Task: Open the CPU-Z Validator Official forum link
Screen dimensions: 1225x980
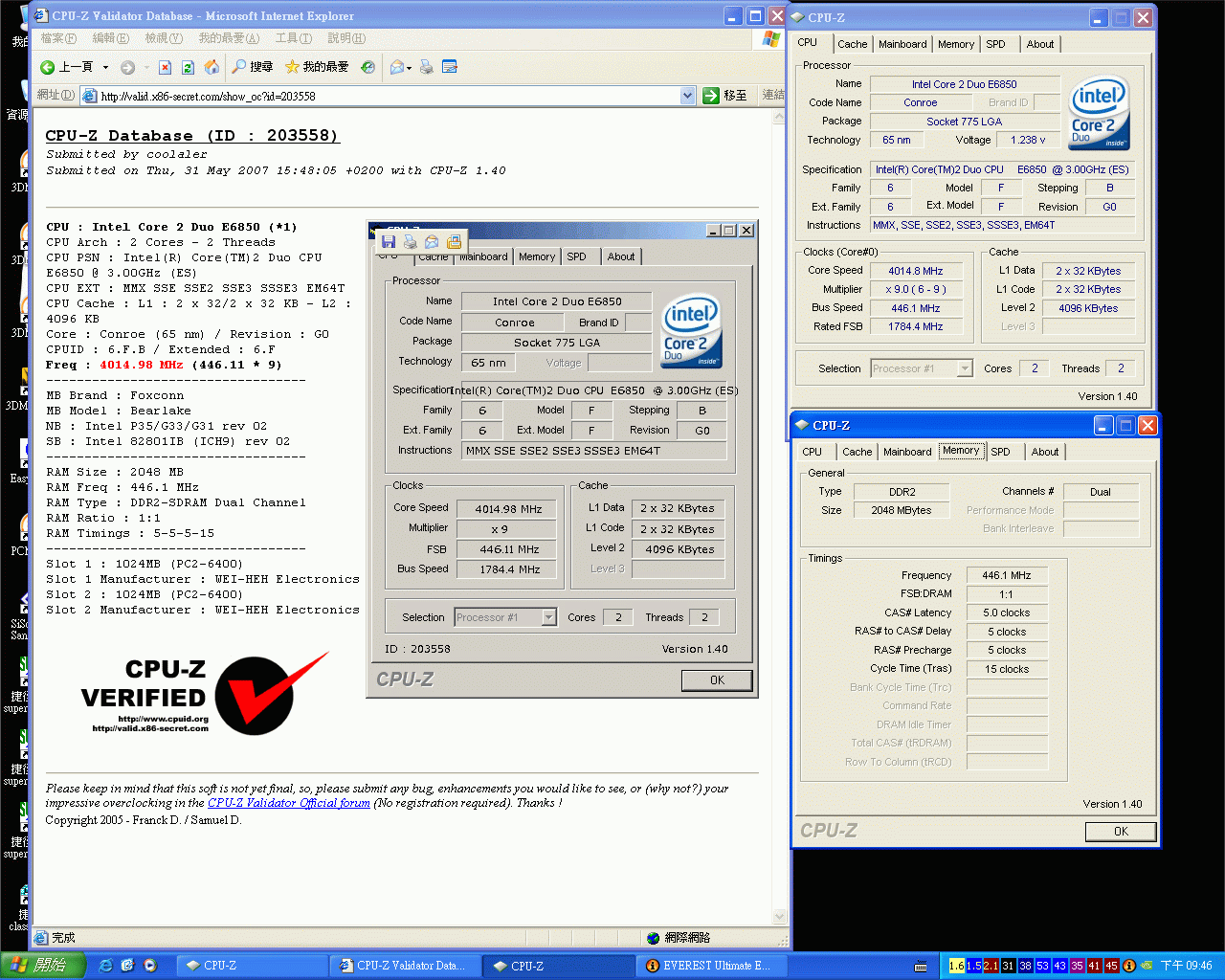Action: (289, 803)
